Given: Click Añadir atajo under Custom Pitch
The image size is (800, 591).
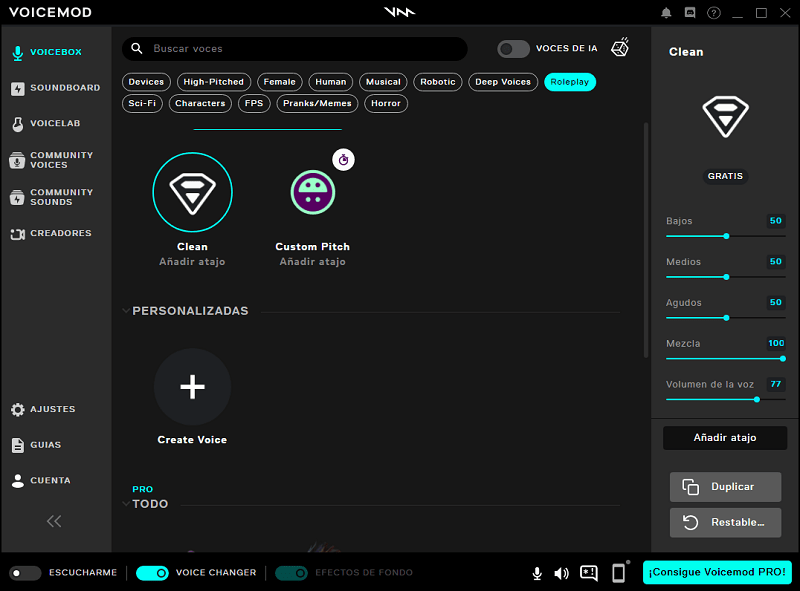Looking at the screenshot, I should 313,262.
